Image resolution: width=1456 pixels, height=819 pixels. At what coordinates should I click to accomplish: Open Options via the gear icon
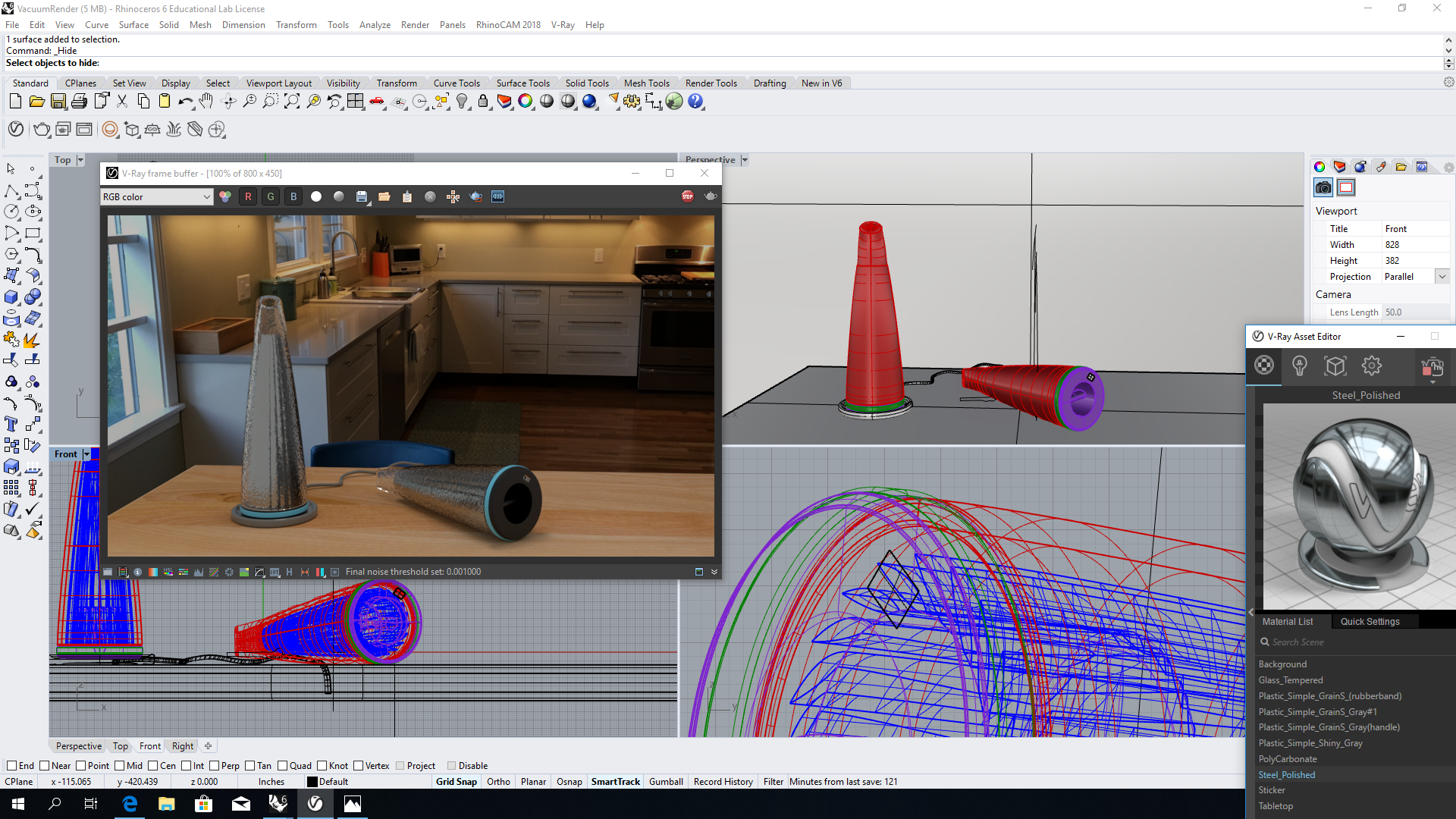(x=632, y=102)
